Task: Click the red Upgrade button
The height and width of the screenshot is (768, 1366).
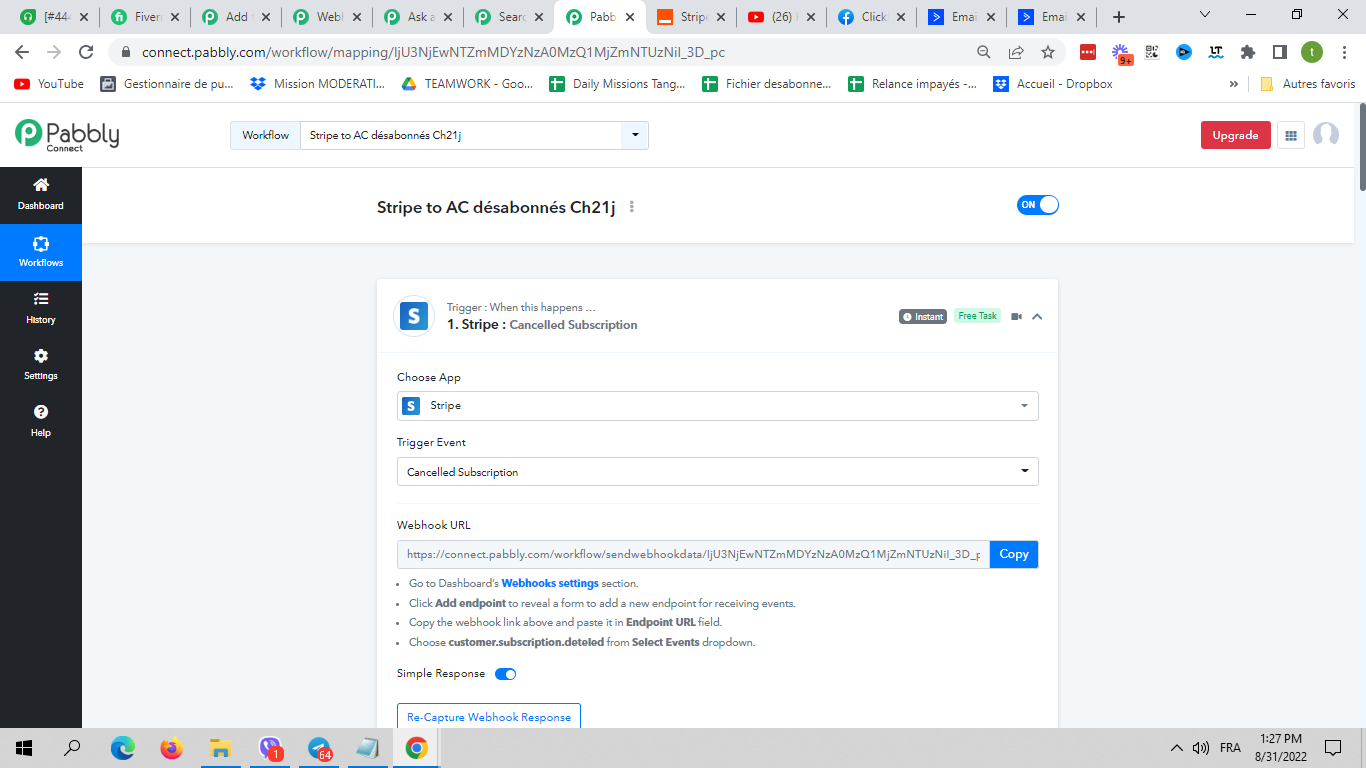Action: tap(1236, 135)
